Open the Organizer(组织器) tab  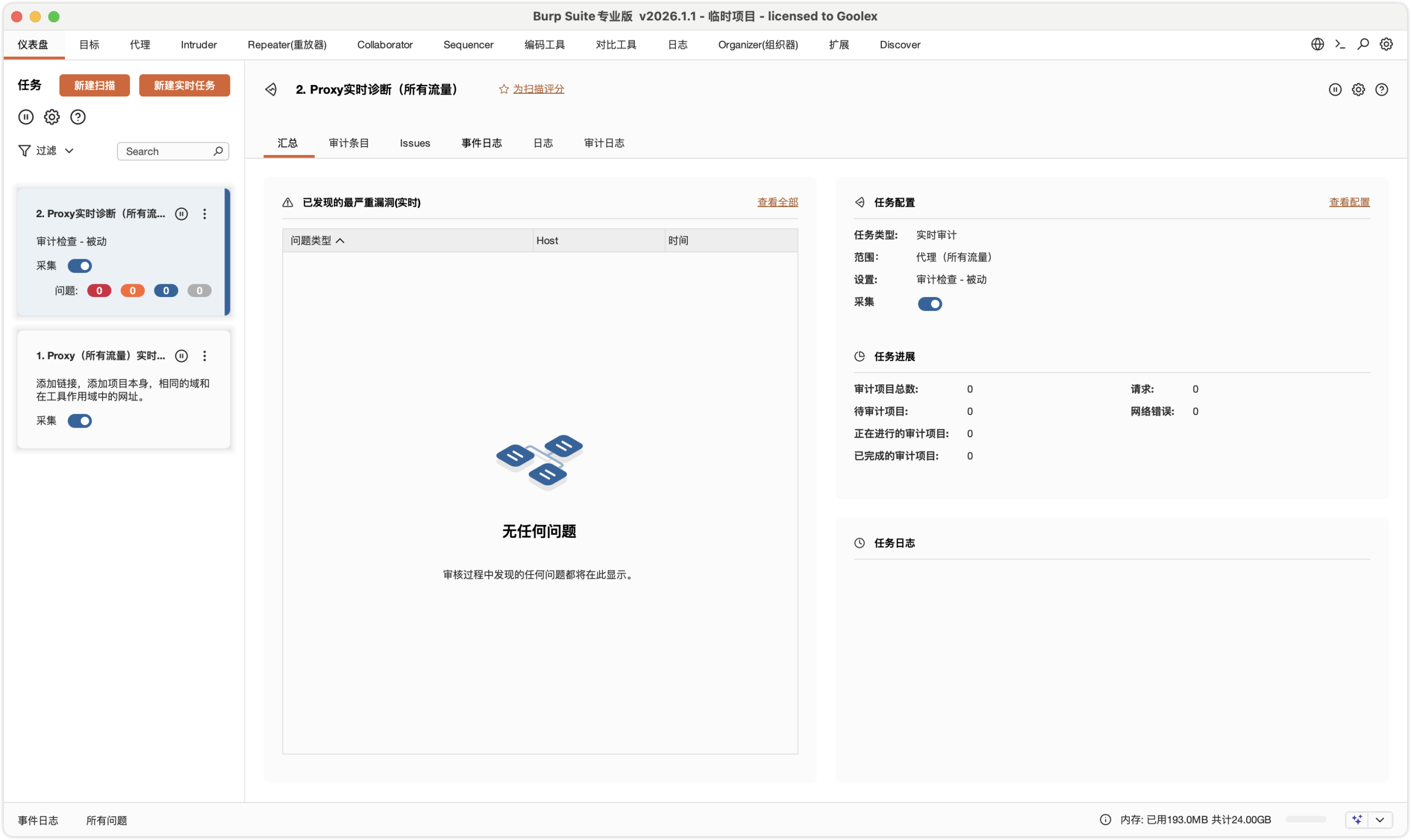758,45
